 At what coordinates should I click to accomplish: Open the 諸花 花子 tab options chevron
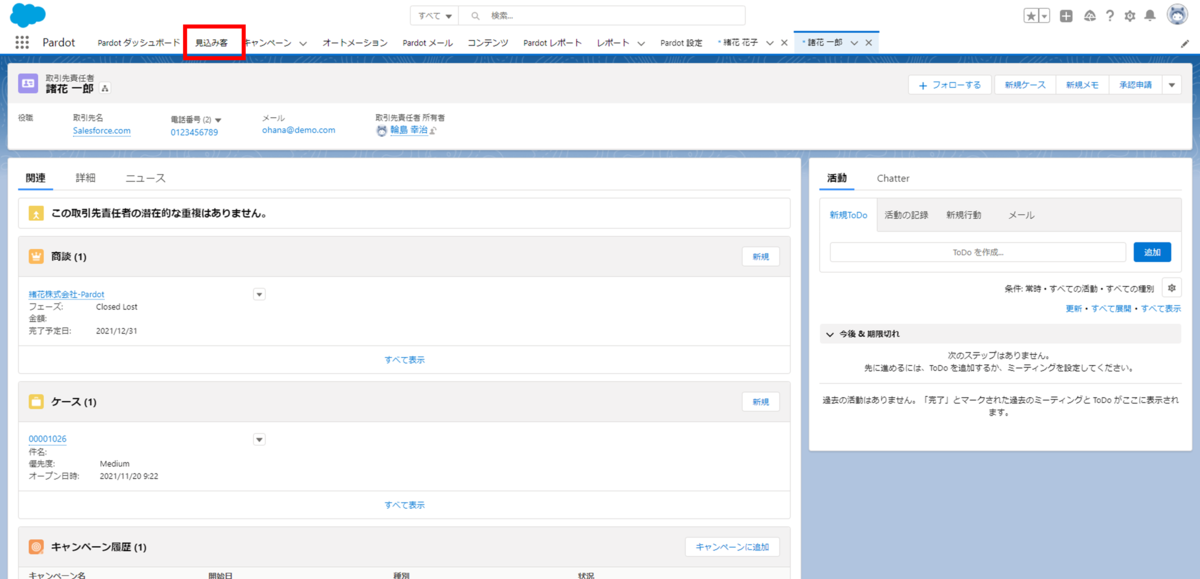[x=769, y=43]
